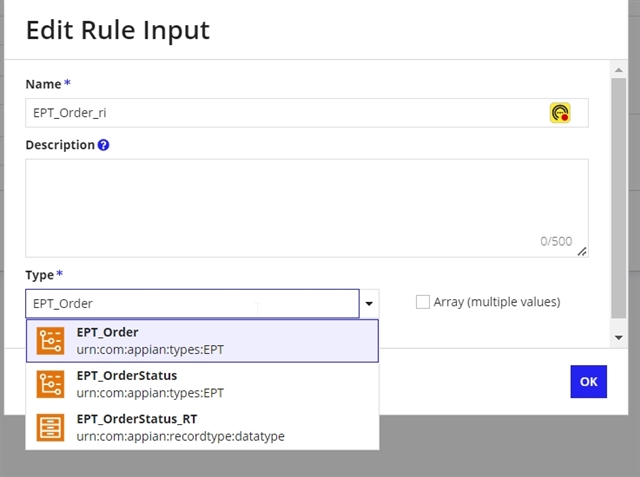
Task: Click the dialog scrollbar up arrow
Action: 619,70
